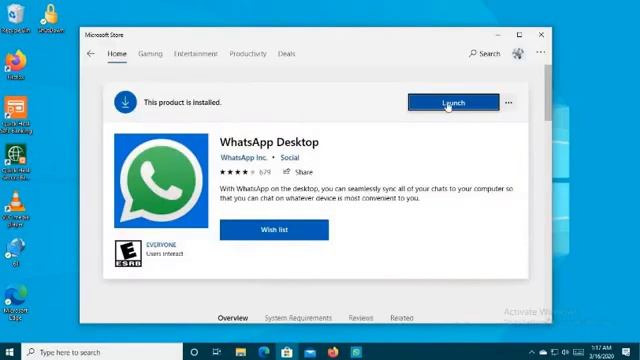Viewport: 640px width, 360px height.
Task: Open the volume speaker tray icon
Action: pos(565,352)
